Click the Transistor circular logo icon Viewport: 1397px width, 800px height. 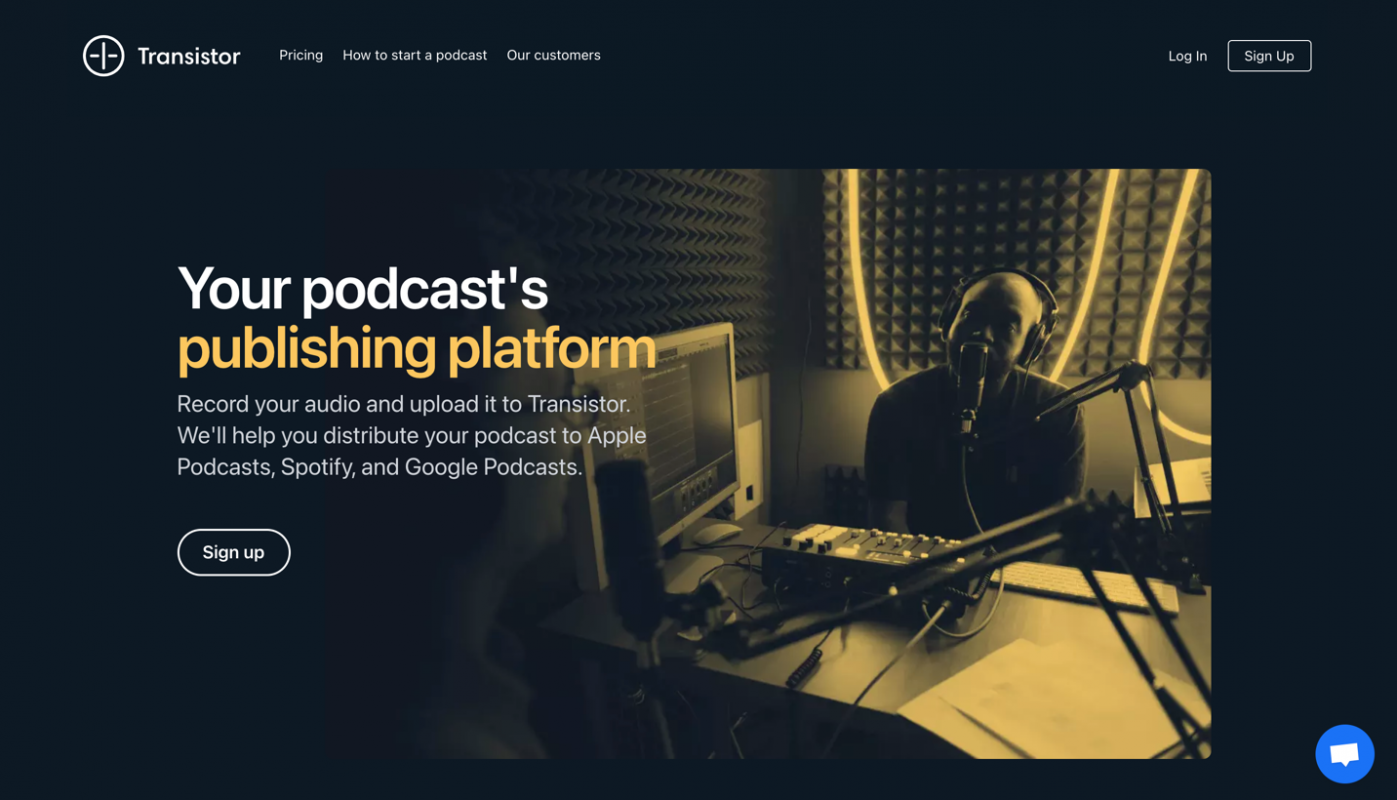(x=103, y=56)
